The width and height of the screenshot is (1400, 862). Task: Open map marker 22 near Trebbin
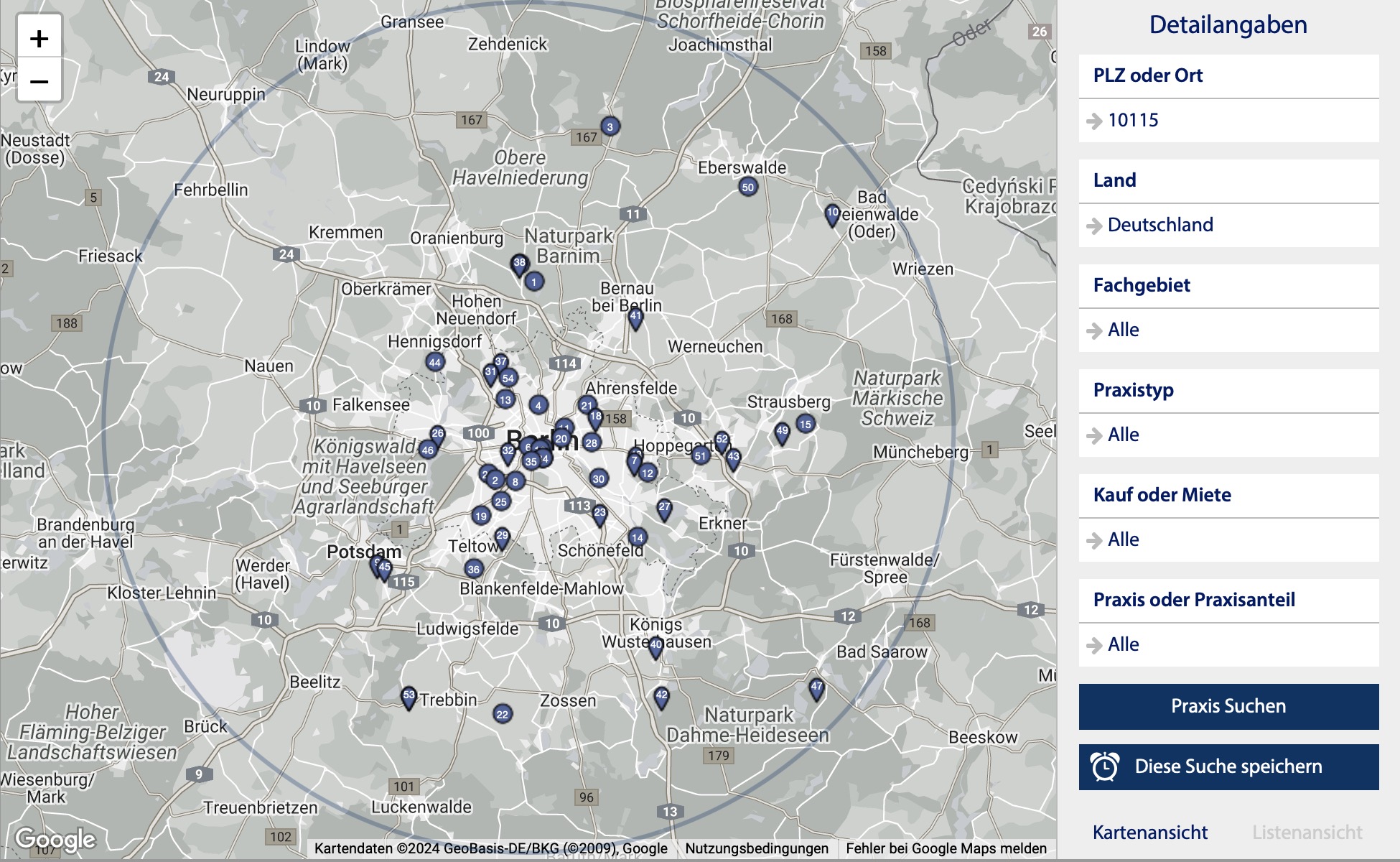502,714
